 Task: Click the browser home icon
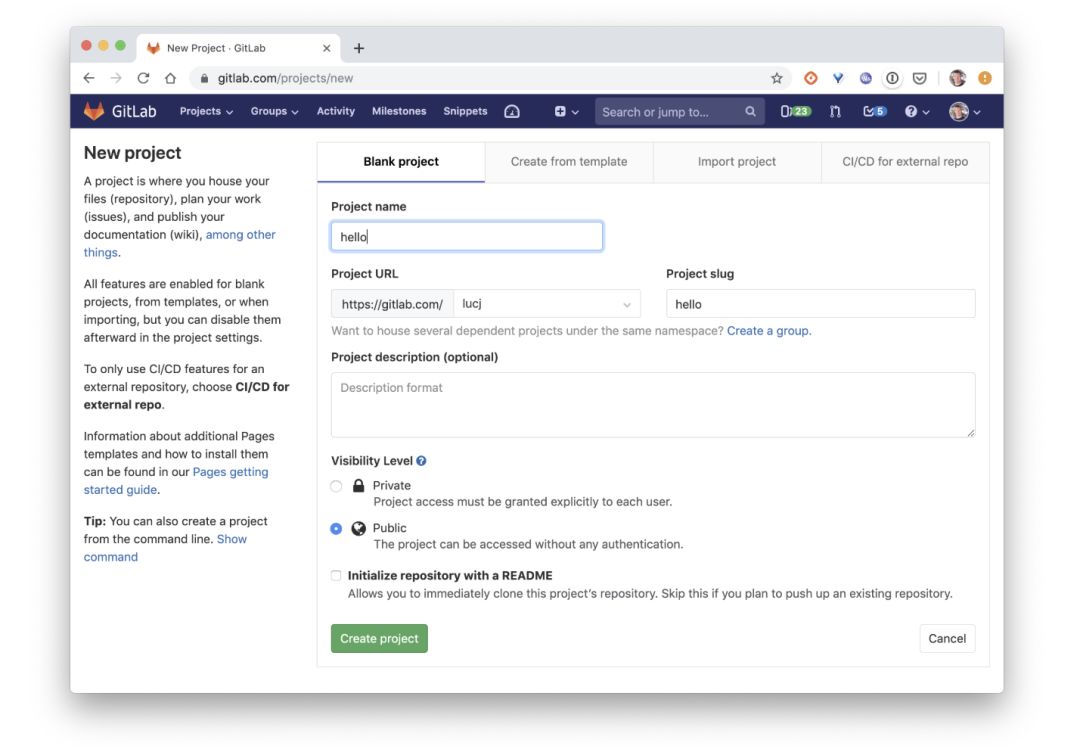[x=170, y=79]
